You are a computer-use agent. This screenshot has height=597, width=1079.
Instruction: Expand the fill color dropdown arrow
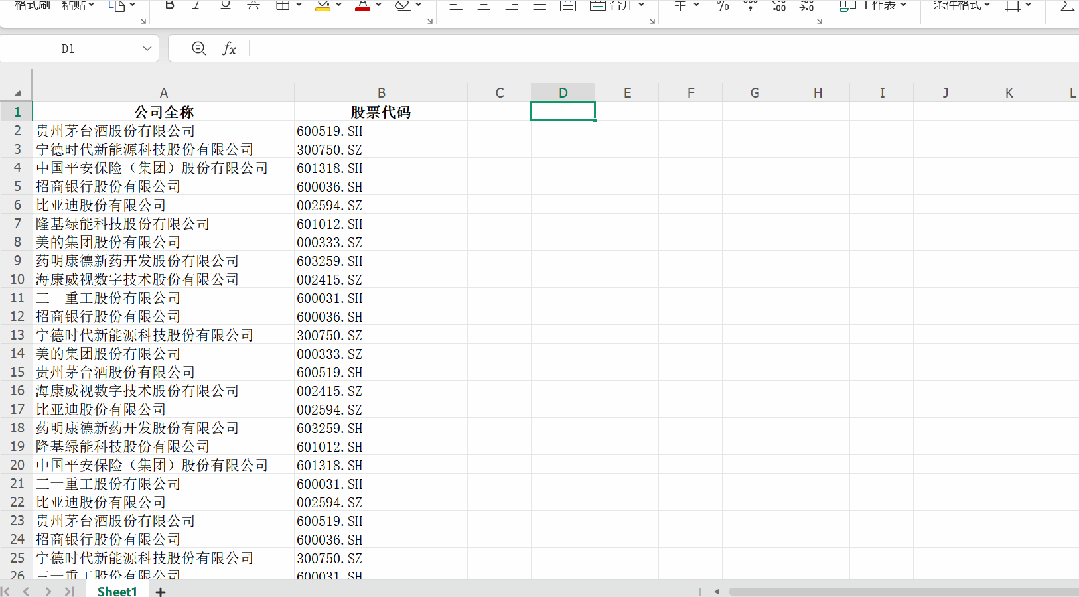tap(339, 6)
